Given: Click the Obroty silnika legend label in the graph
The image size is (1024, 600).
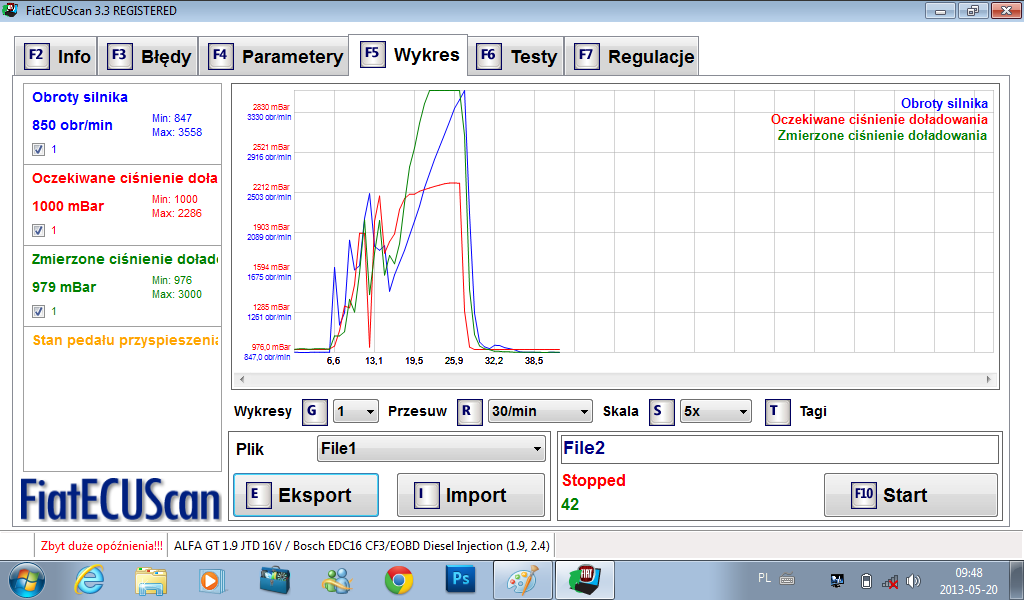Looking at the screenshot, I should coord(944,103).
